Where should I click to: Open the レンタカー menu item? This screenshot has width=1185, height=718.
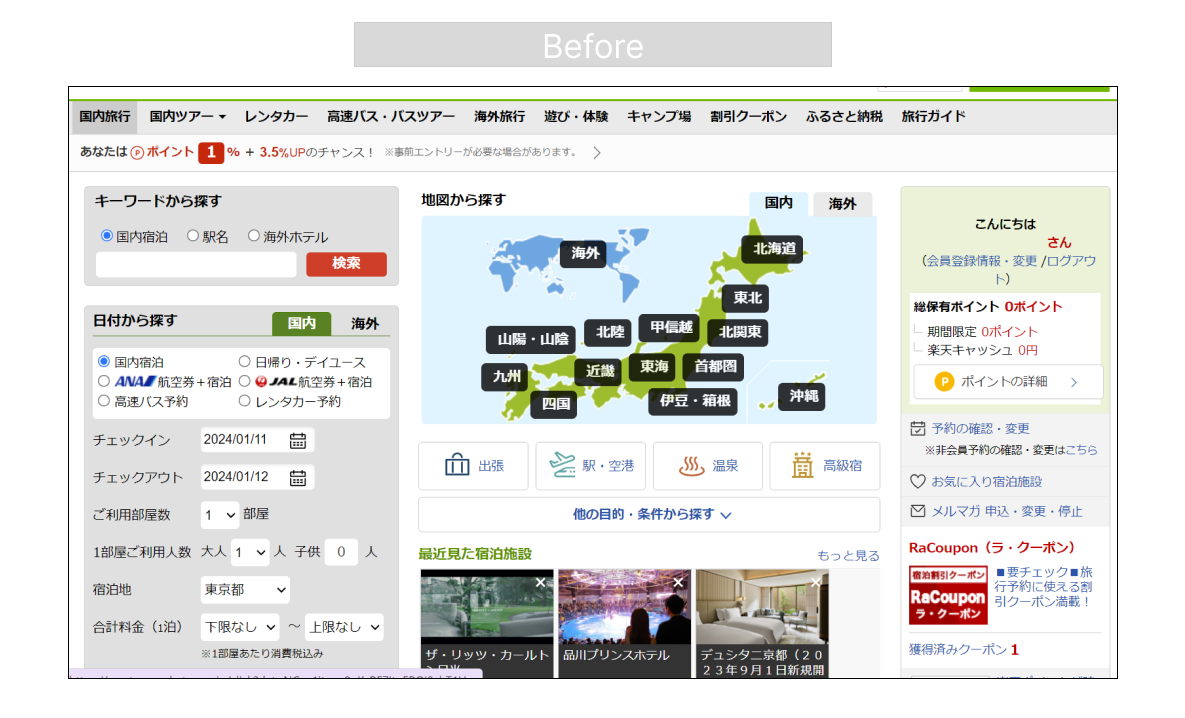coord(276,116)
